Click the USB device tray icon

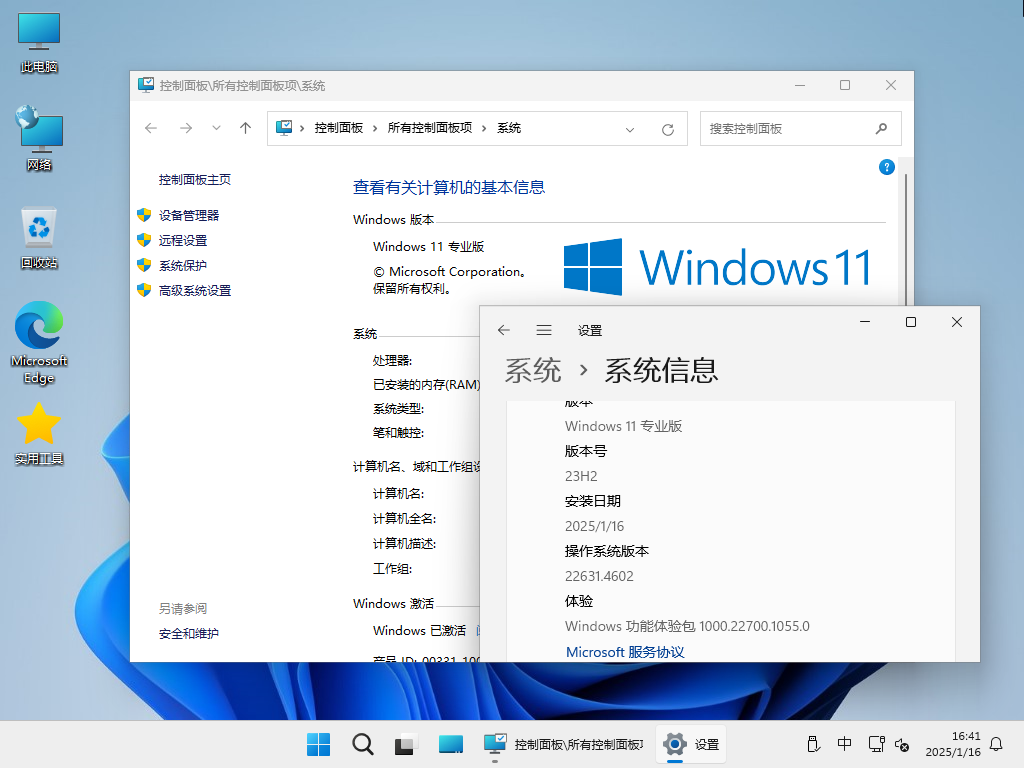813,744
